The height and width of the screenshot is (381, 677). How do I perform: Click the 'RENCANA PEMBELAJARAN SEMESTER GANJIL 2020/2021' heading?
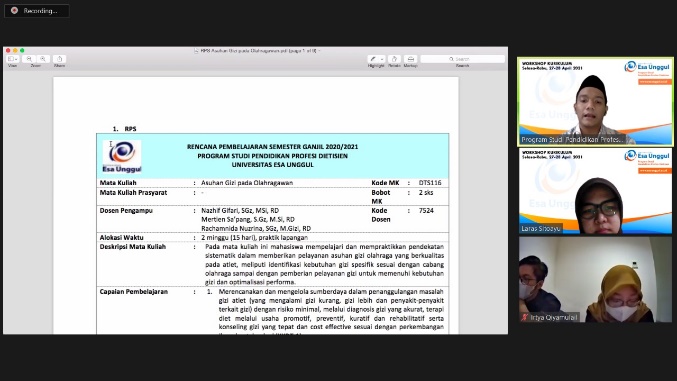point(272,147)
